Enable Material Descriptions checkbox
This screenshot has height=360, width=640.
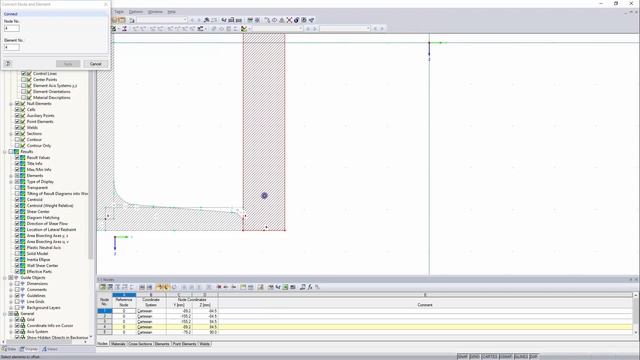point(23,98)
